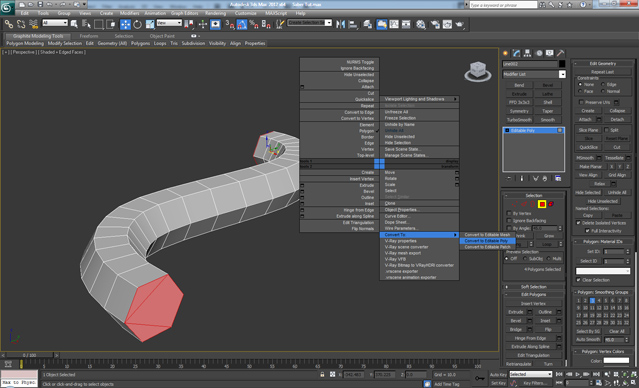Viewport: 639px width, 388px height.
Task: Open the Modifier List dropdown
Action: 534,74
